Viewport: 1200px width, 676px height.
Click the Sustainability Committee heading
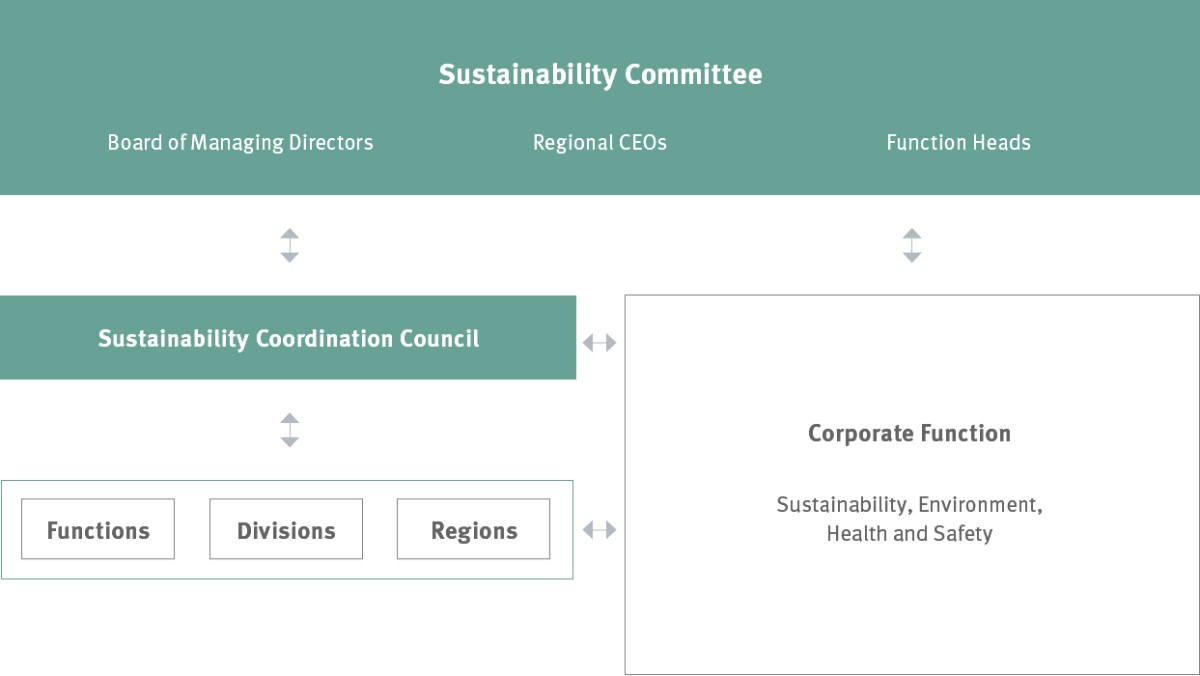600,75
